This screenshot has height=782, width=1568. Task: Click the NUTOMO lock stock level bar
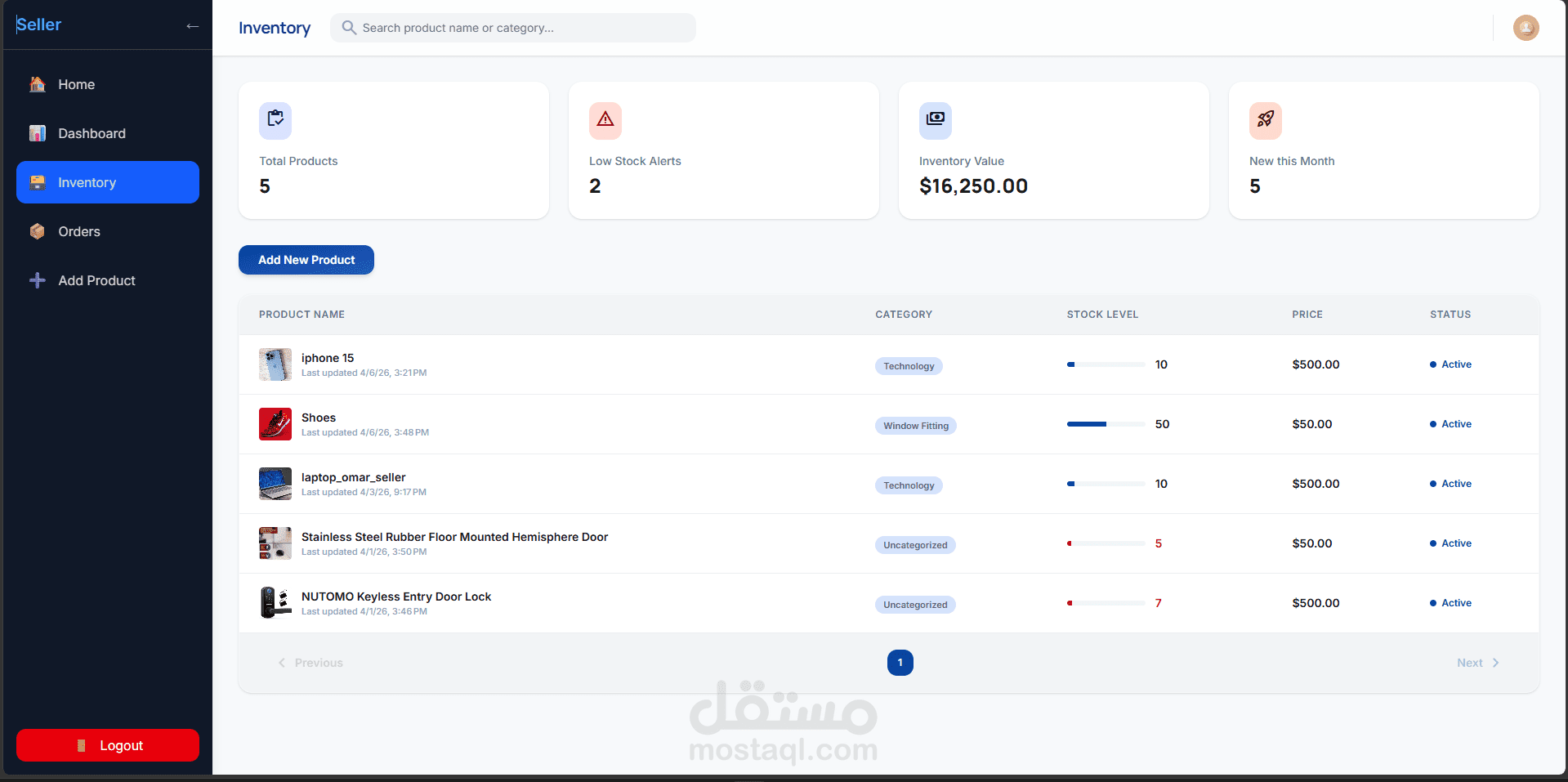(x=1106, y=603)
